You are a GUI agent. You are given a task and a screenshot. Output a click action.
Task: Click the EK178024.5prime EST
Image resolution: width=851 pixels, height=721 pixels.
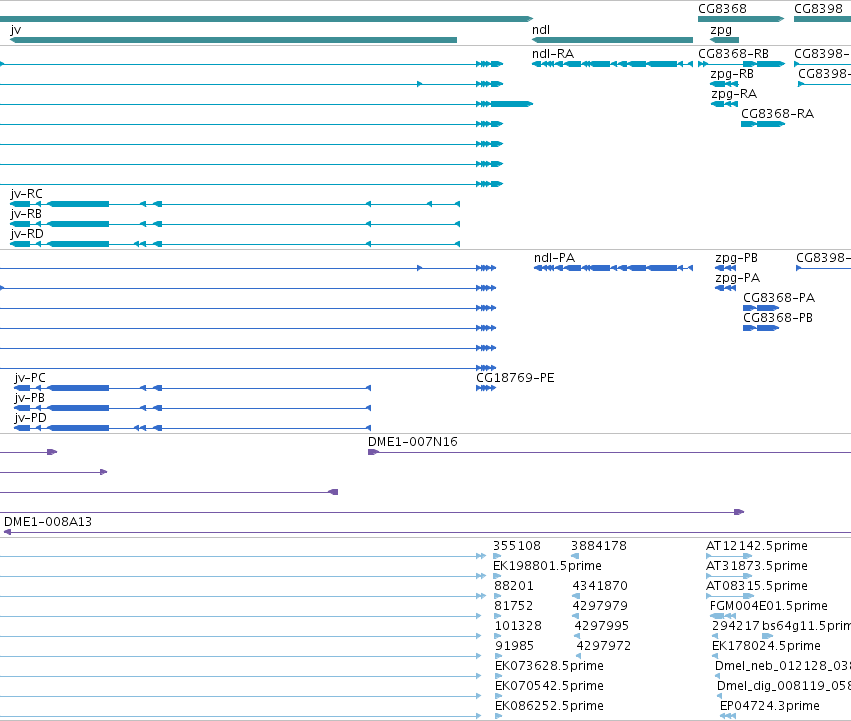(x=715, y=656)
